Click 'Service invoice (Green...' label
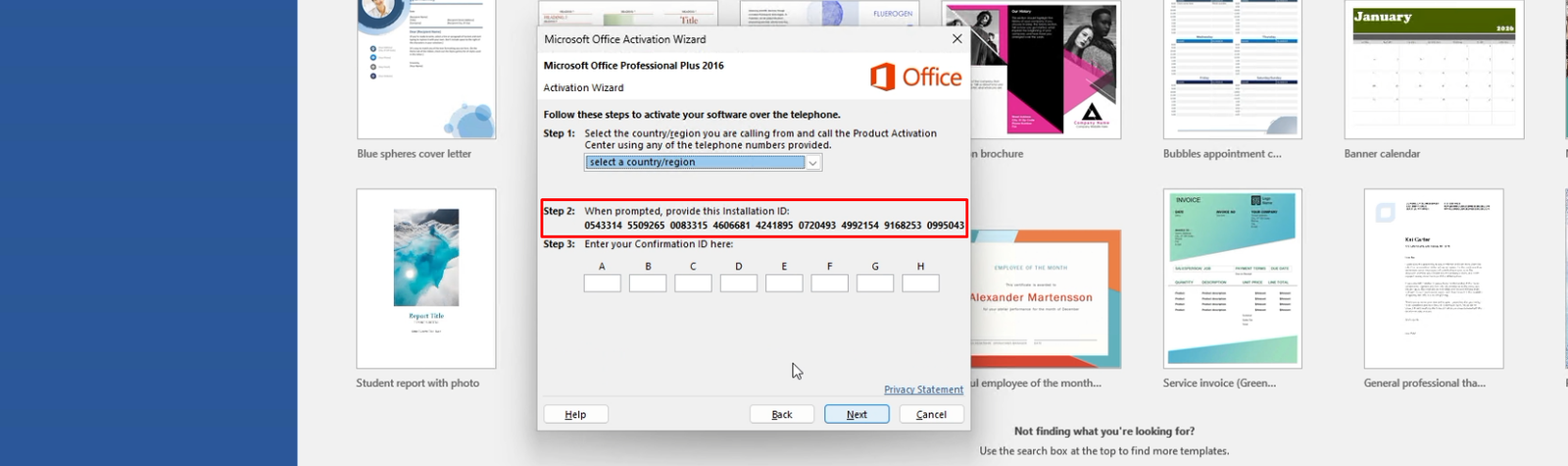The height and width of the screenshot is (466, 1568). click(x=1219, y=384)
